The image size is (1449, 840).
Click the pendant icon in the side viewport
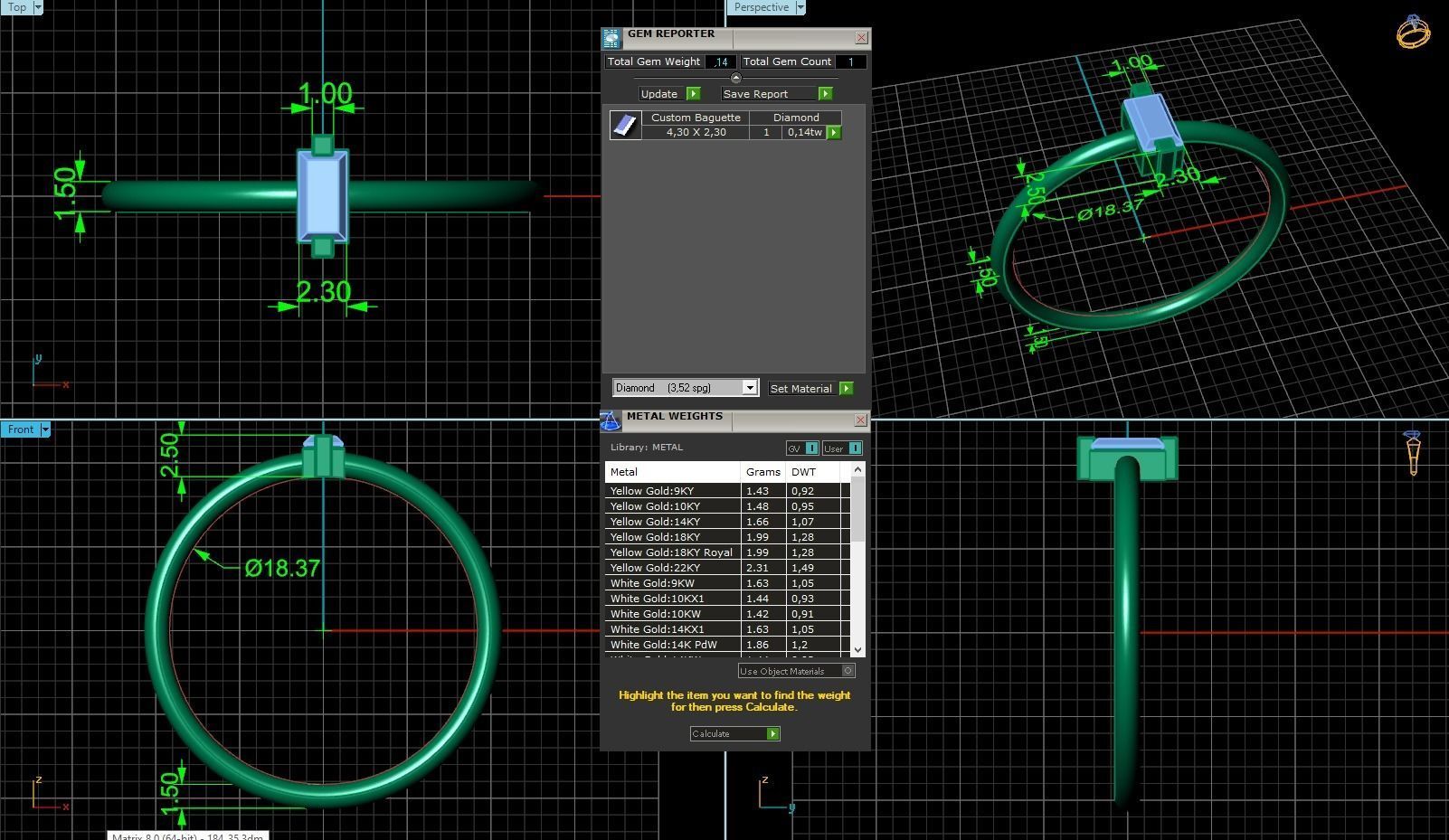click(x=1413, y=452)
